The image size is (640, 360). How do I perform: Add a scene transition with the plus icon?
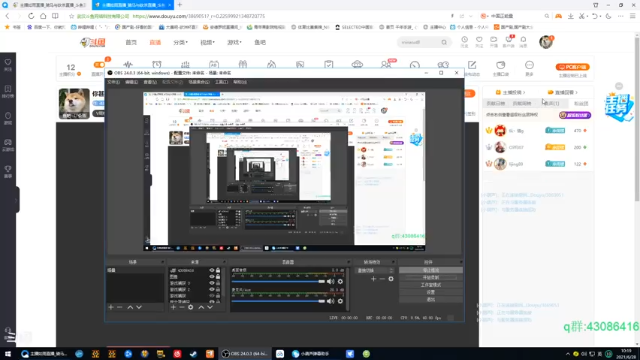(373, 278)
